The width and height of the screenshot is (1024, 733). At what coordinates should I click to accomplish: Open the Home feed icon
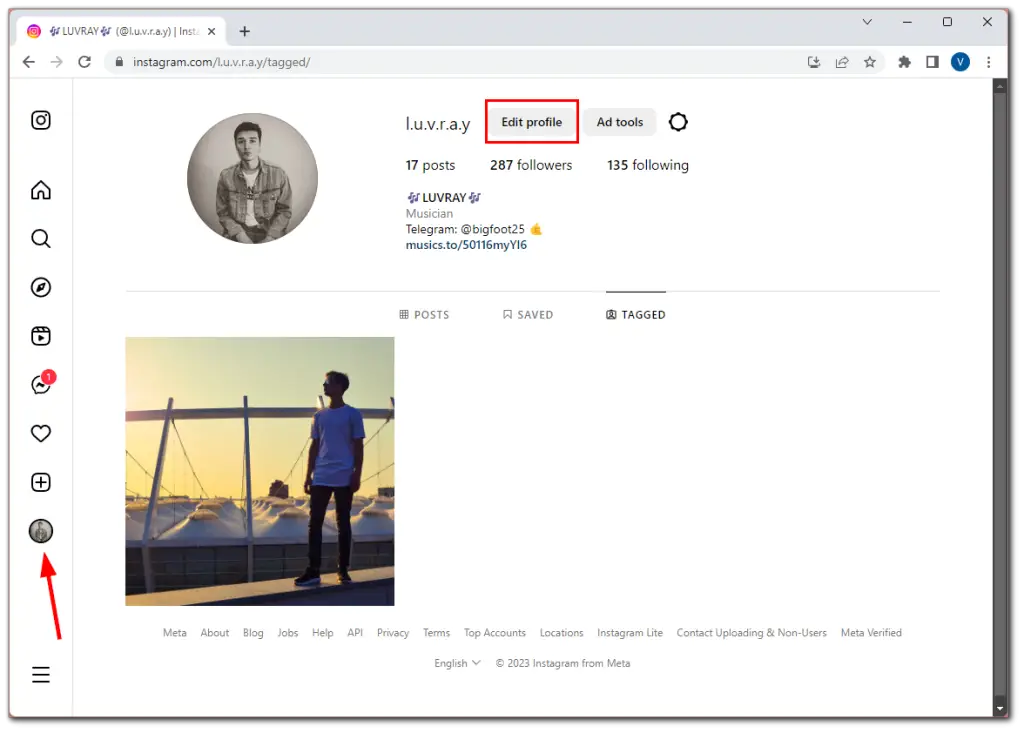(40, 189)
